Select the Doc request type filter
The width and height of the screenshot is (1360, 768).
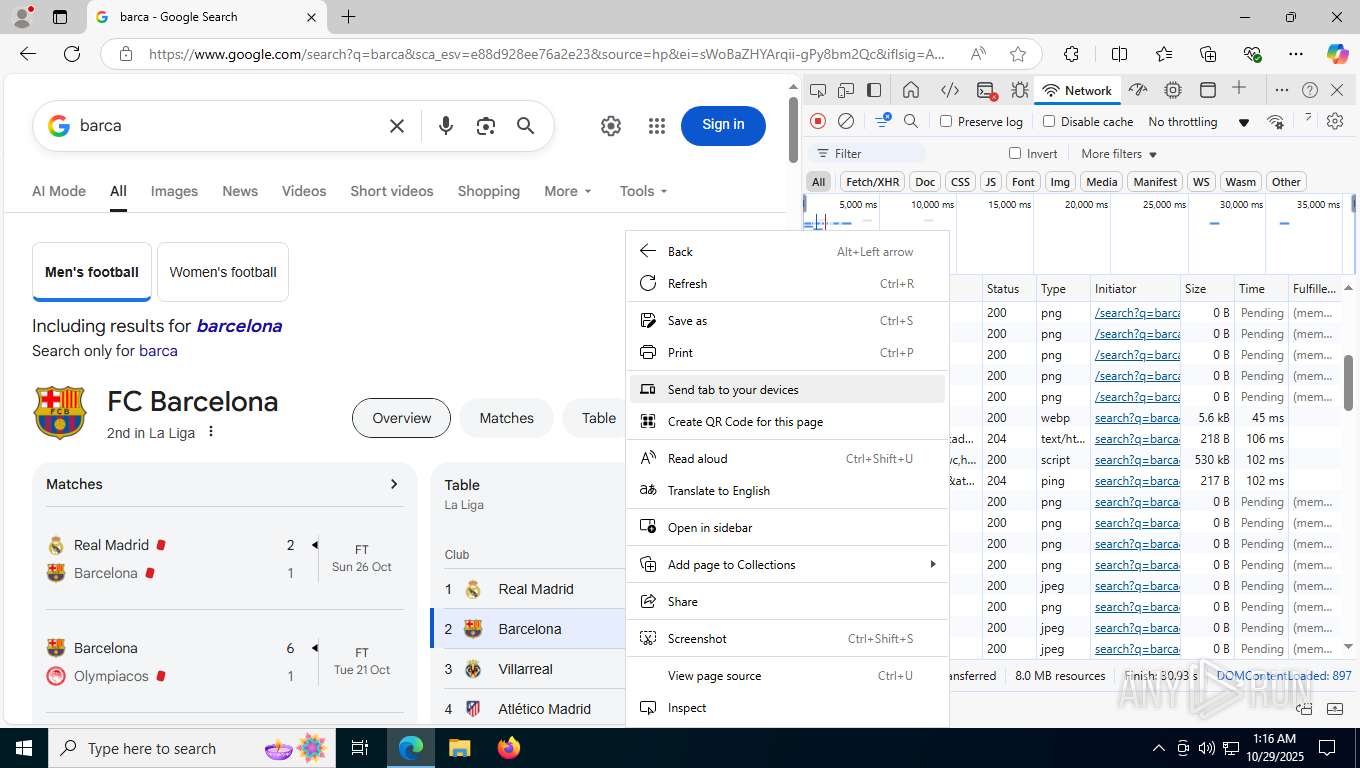point(925,182)
